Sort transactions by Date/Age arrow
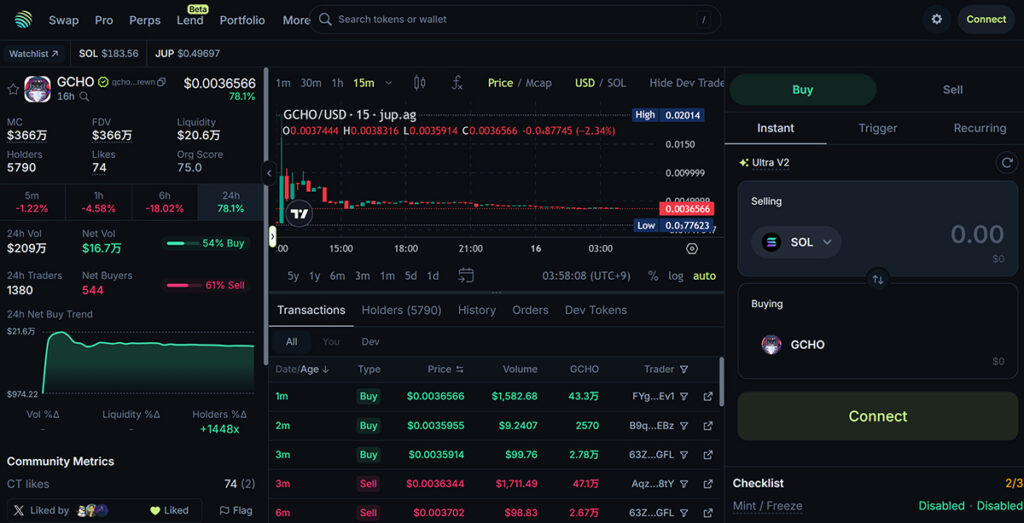Viewport: 1024px width, 523px height. tap(325, 370)
